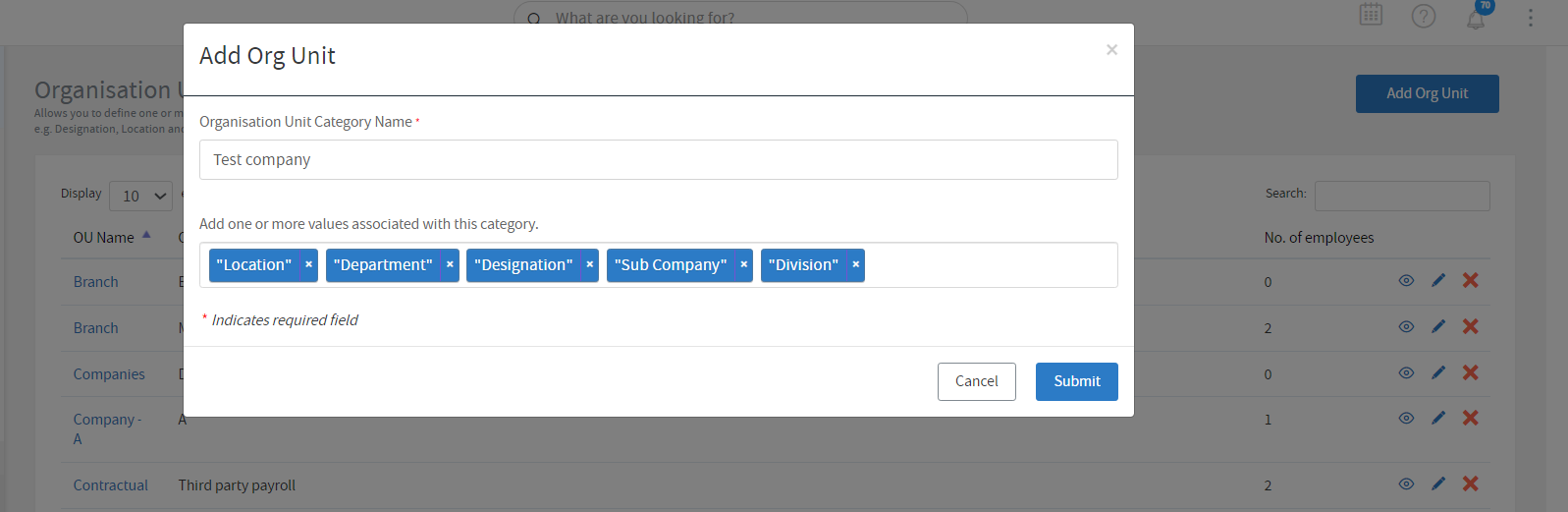
Task: Delete the second Branch row
Action: 1471,327
